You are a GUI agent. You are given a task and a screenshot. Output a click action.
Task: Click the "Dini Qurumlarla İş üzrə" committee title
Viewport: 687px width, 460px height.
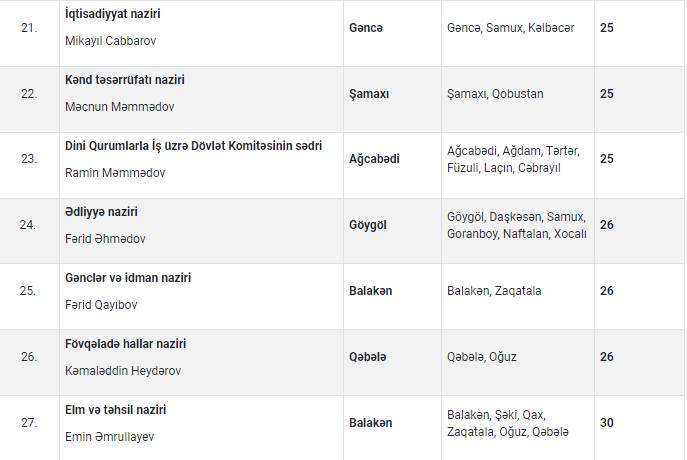click(x=193, y=146)
